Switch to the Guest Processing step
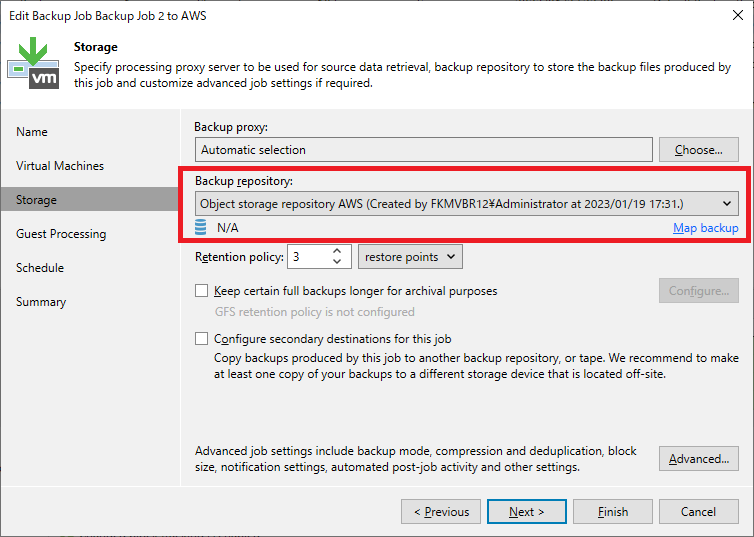This screenshot has height=537, width=754. pos(61,234)
